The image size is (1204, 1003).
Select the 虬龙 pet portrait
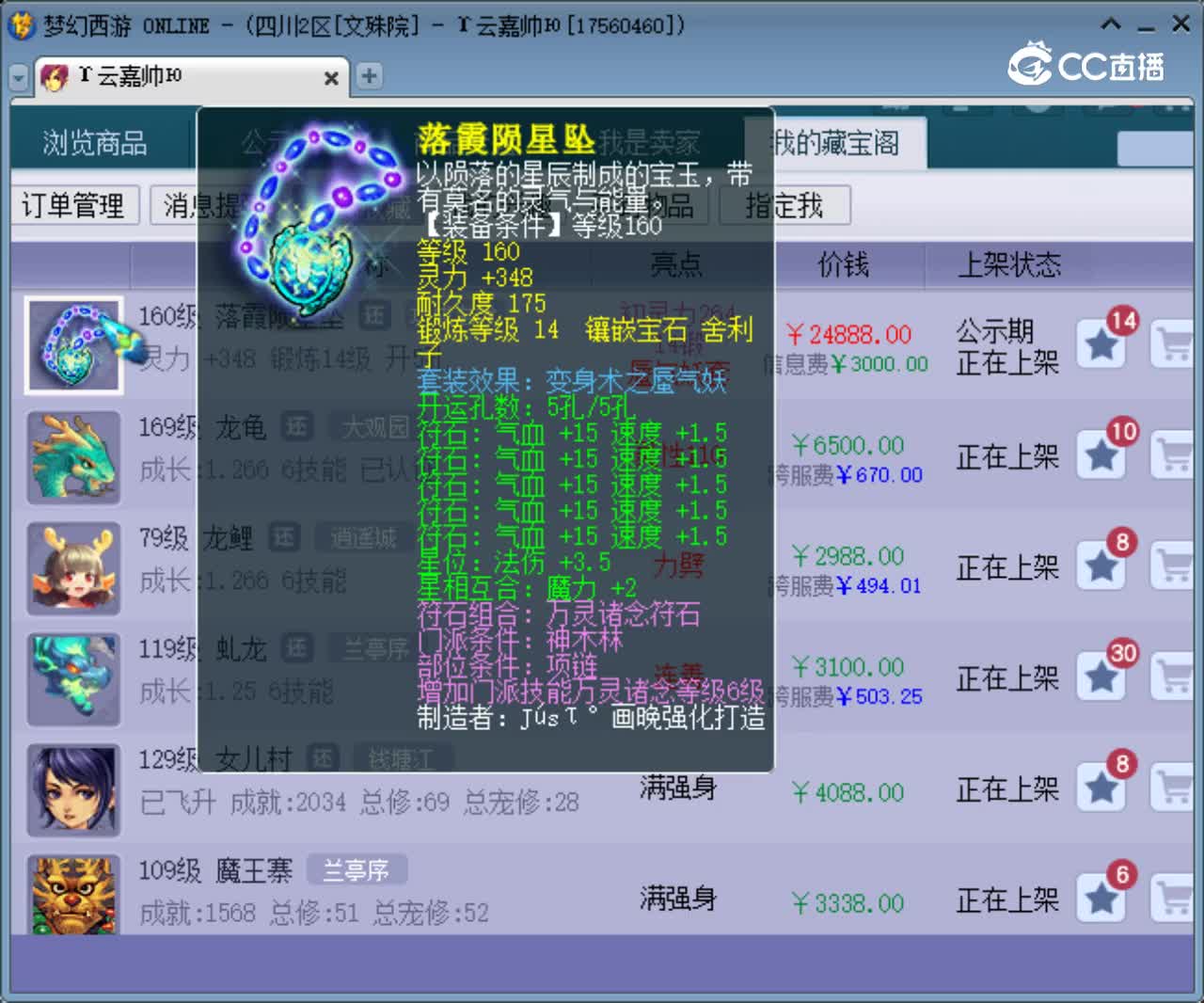pos(73,678)
